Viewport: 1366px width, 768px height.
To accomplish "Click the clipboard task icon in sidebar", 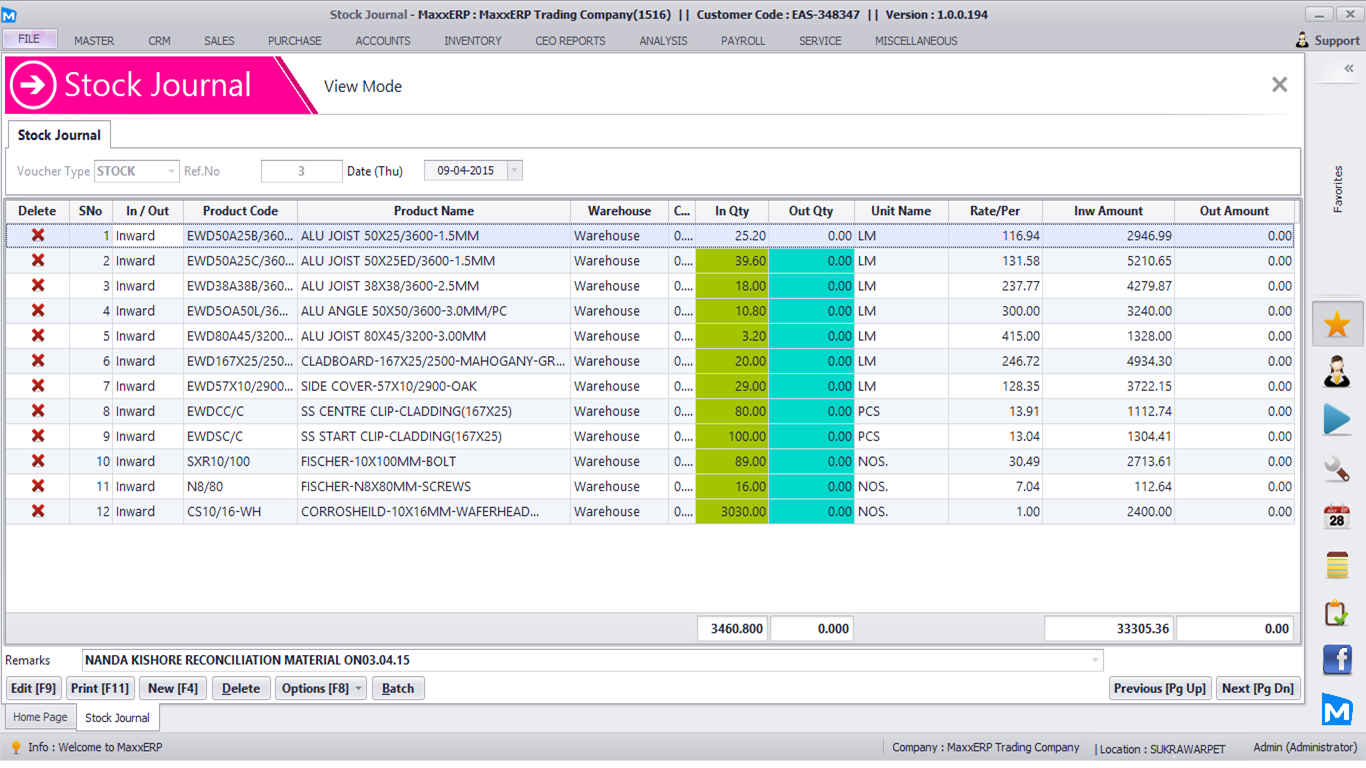I will pyautogui.click(x=1337, y=612).
